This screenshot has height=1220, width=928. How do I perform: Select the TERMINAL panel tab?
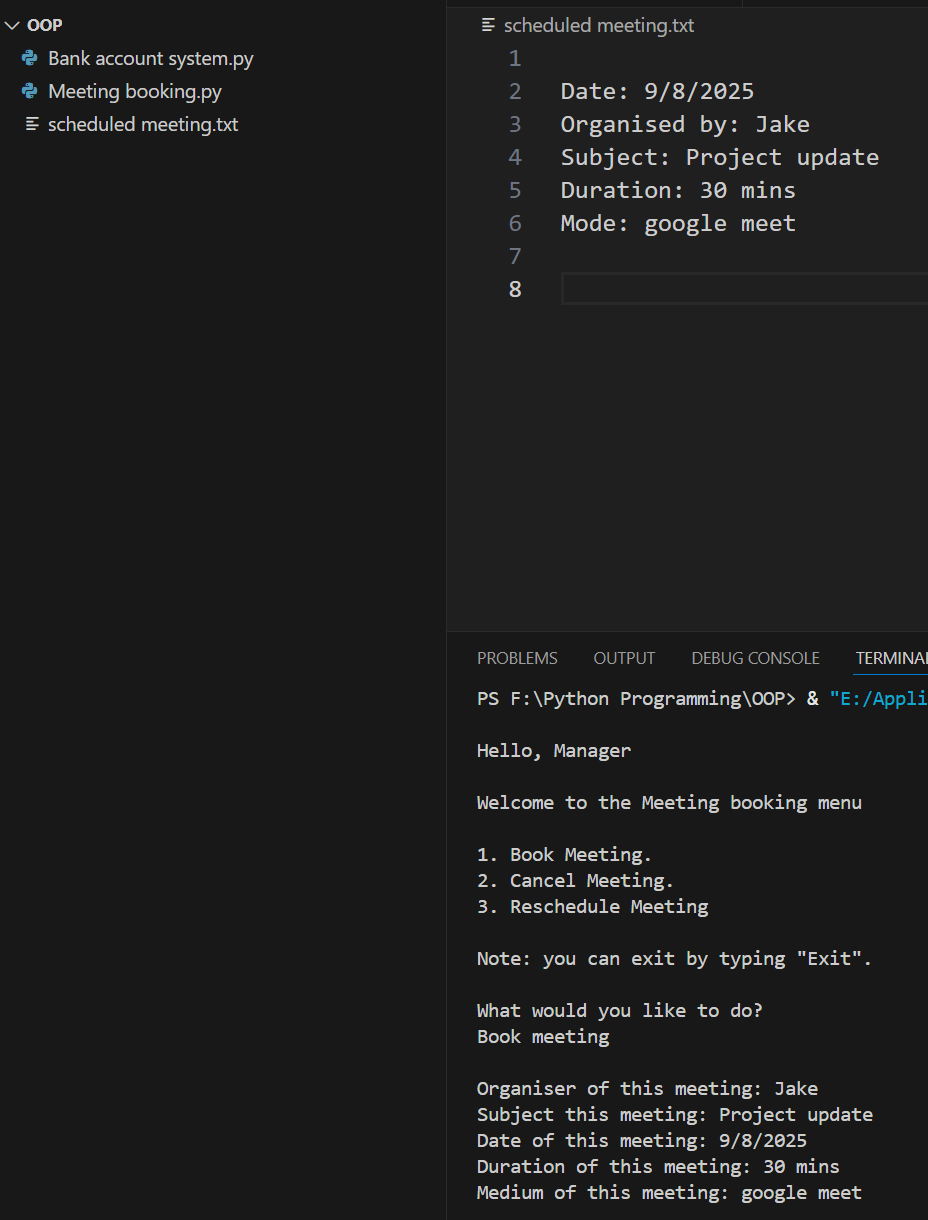pyautogui.click(x=890, y=658)
